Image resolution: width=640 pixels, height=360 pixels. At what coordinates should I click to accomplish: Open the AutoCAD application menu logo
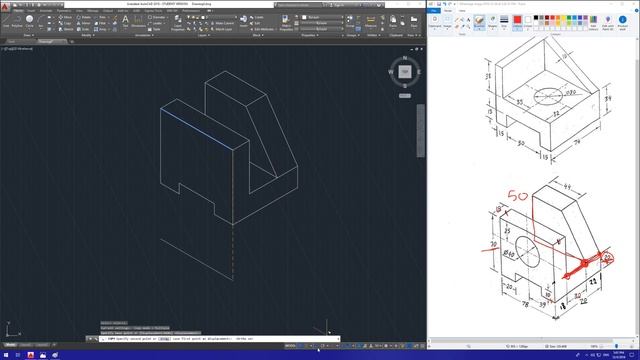coord(5,6)
